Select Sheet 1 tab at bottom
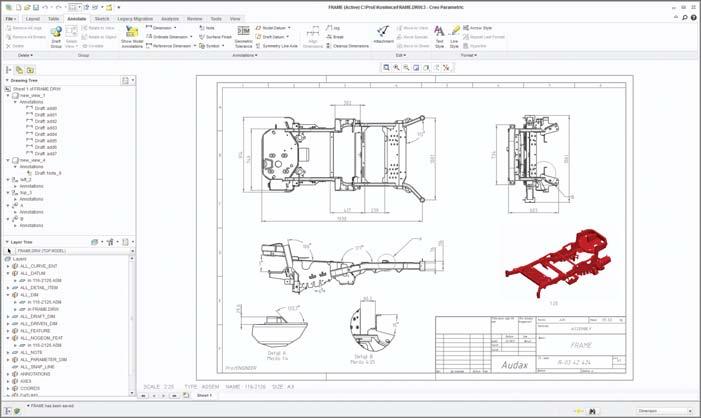The image size is (701, 418). [204, 395]
